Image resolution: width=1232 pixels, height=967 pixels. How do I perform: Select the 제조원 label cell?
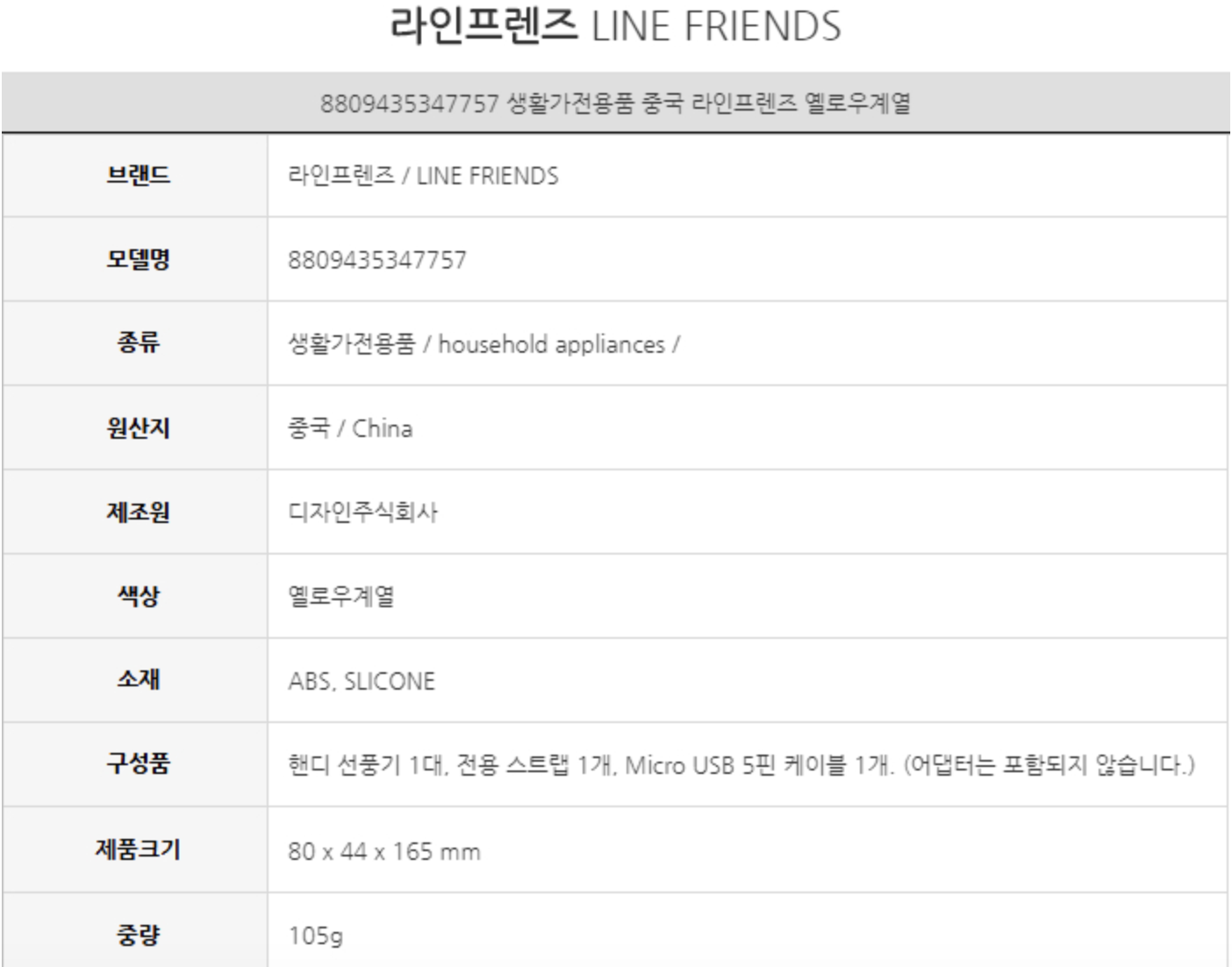coord(138,512)
